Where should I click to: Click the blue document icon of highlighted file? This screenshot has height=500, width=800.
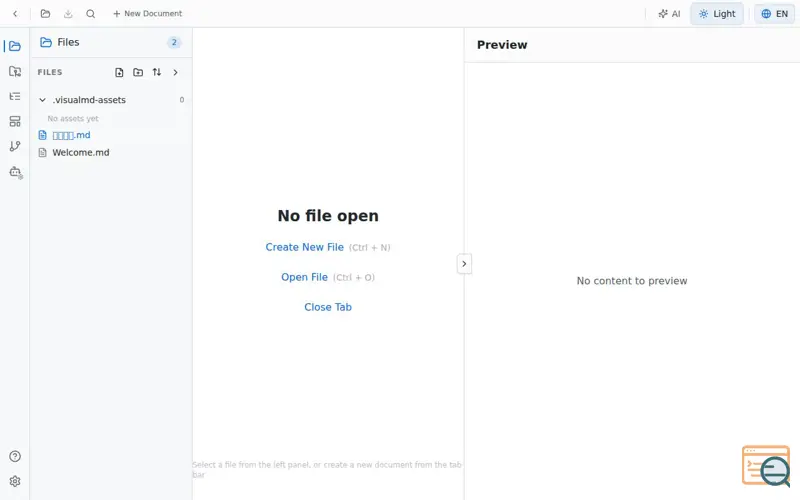click(42, 135)
